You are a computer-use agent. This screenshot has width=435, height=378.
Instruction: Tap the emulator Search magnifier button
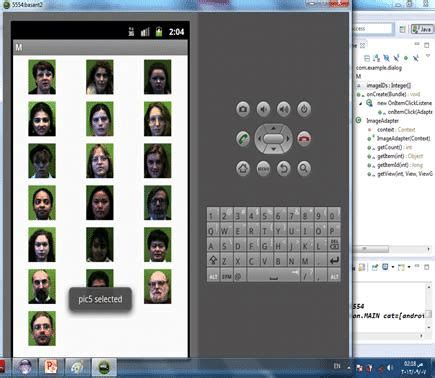tap(304, 168)
